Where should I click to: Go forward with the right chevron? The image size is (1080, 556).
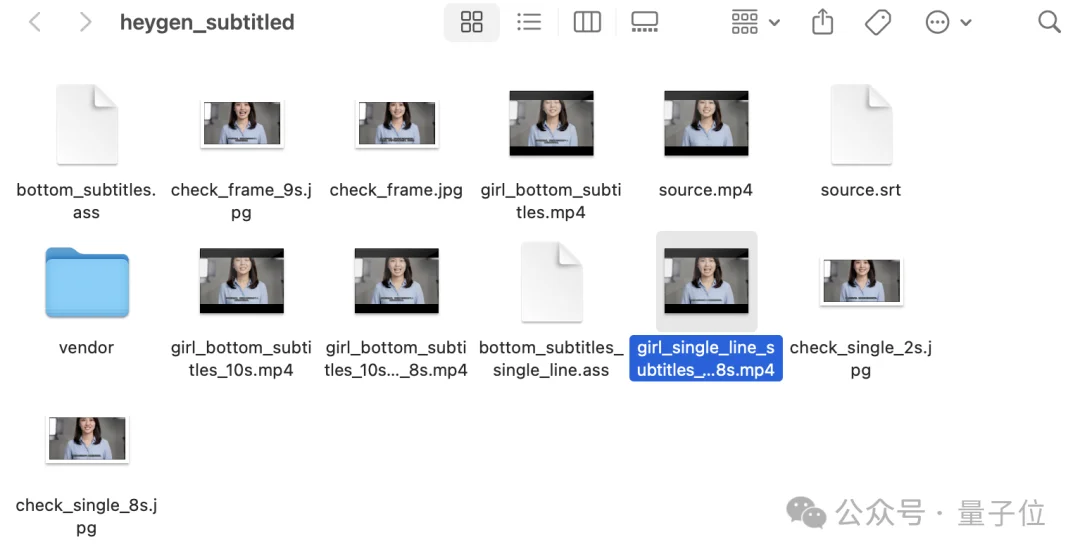click(85, 22)
